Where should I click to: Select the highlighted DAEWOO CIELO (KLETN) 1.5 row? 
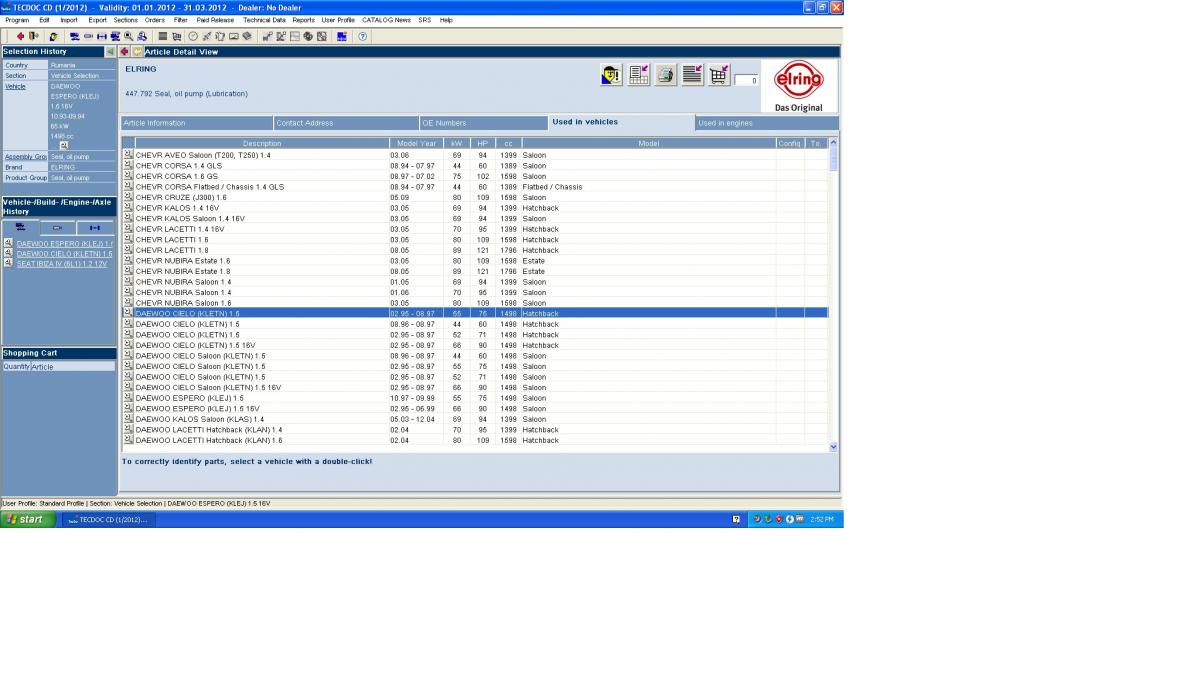(475, 313)
